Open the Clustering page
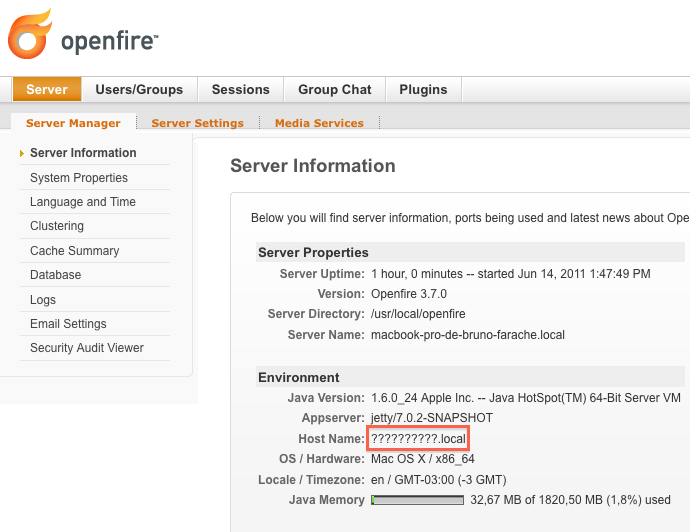 click(x=57, y=226)
